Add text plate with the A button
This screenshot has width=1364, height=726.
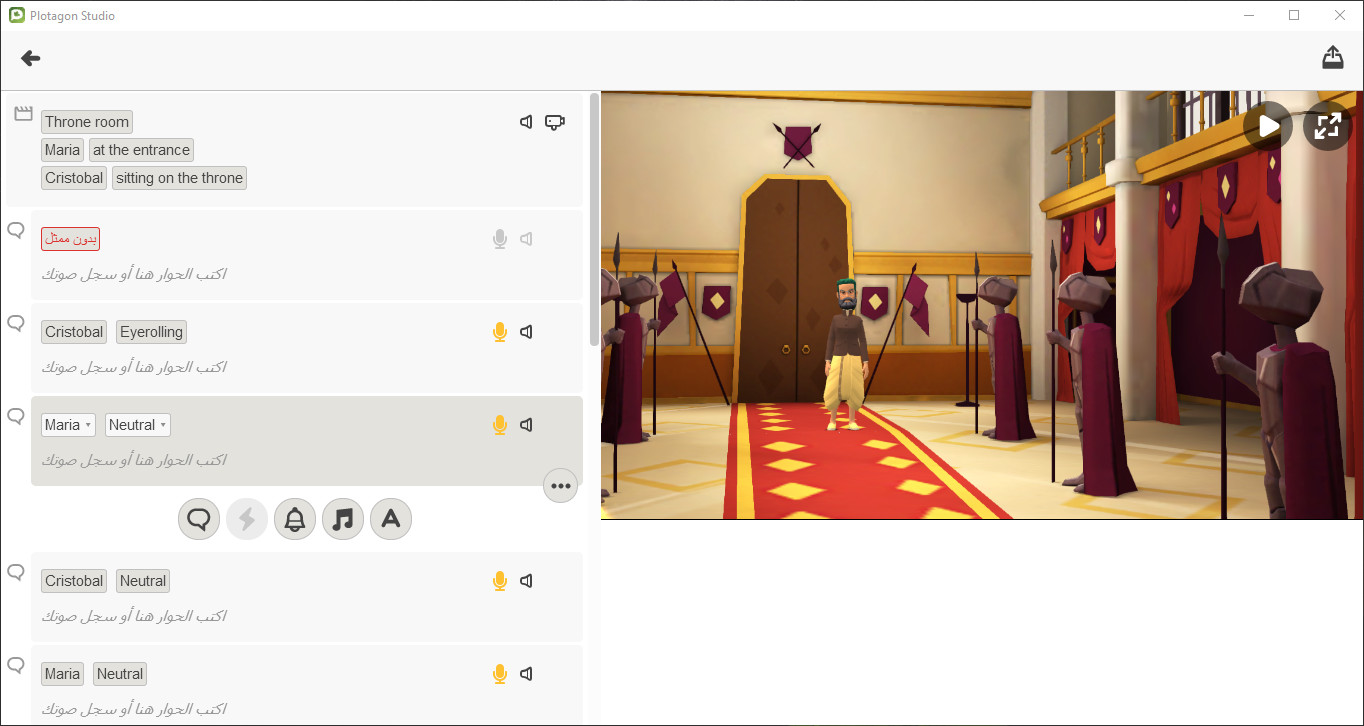[x=391, y=520]
